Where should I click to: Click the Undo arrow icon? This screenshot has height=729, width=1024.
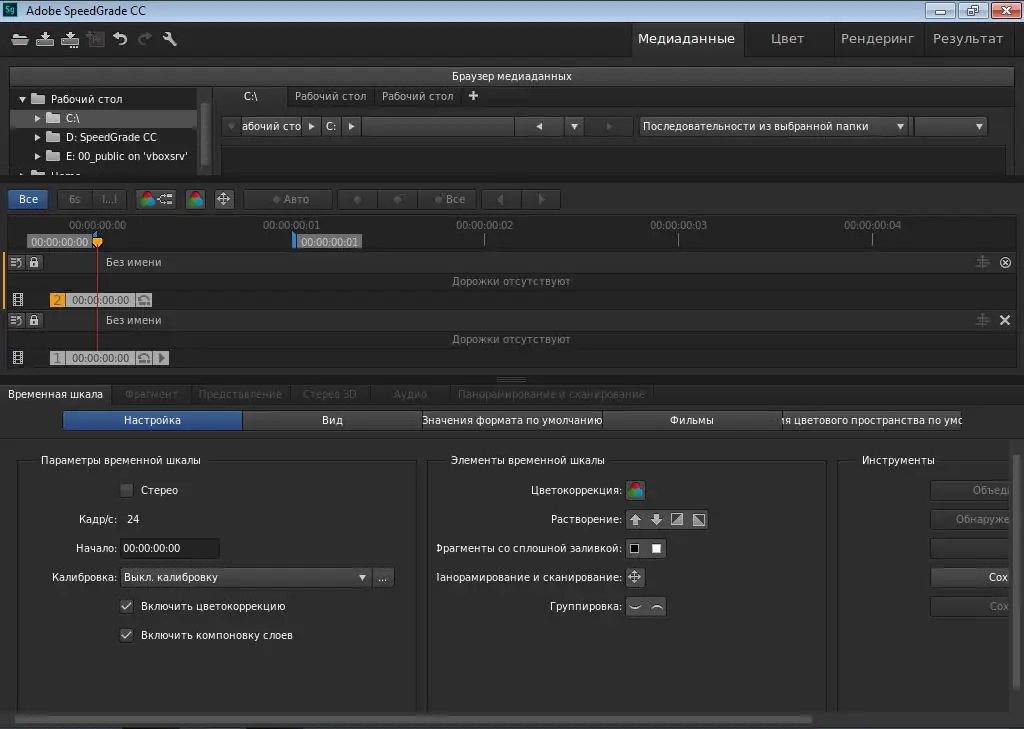pyautogui.click(x=119, y=39)
